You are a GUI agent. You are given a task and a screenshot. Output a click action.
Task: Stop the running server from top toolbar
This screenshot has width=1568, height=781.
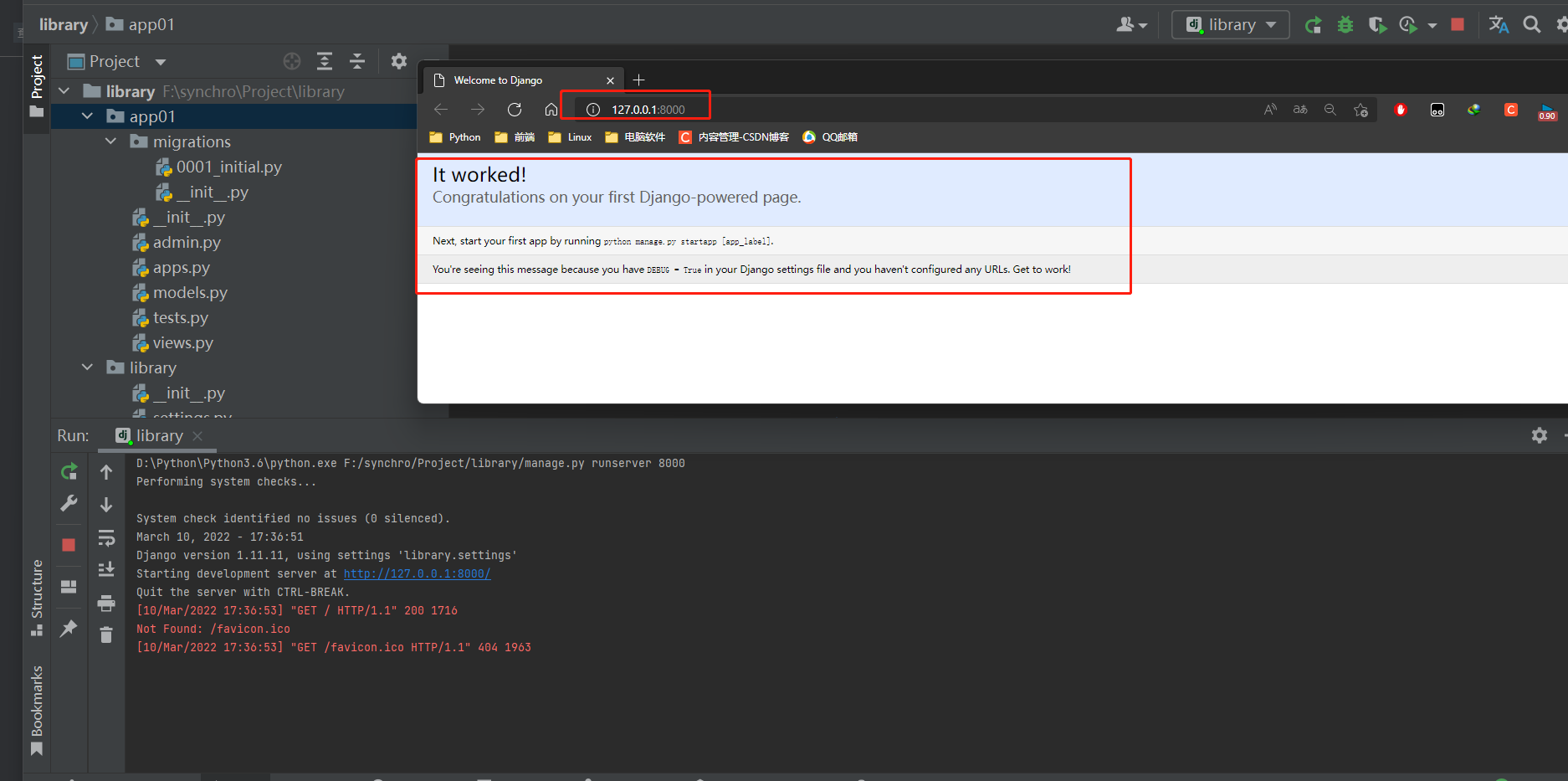click(1458, 25)
